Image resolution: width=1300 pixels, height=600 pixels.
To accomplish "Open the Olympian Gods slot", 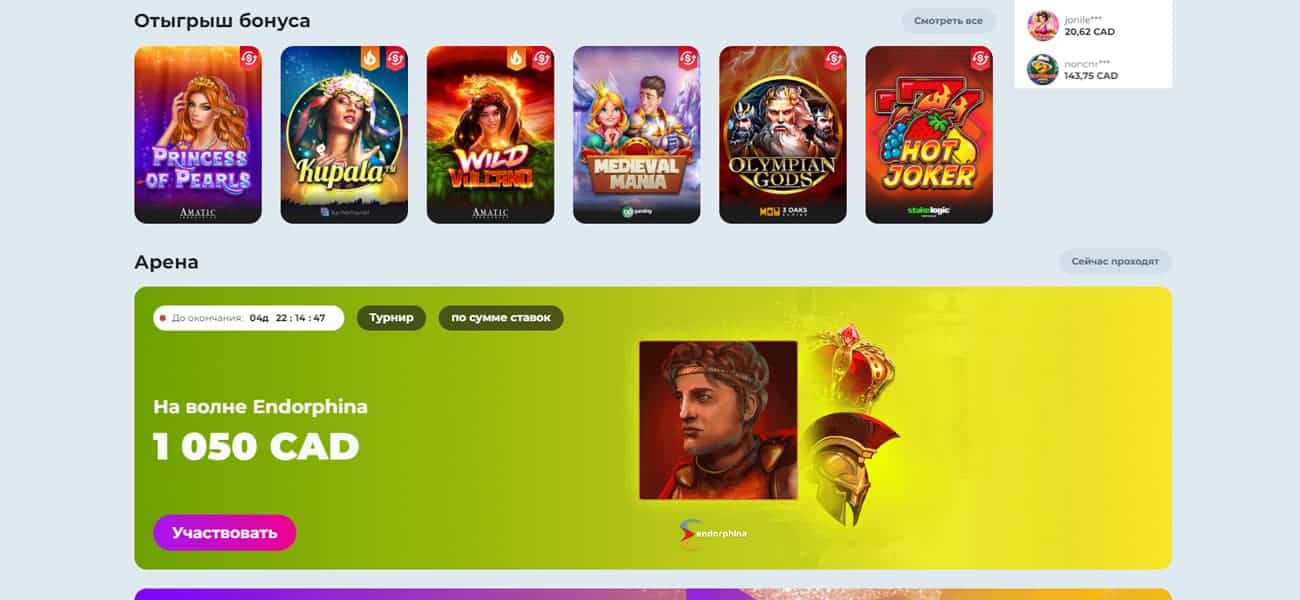I will [x=782, y=134].
